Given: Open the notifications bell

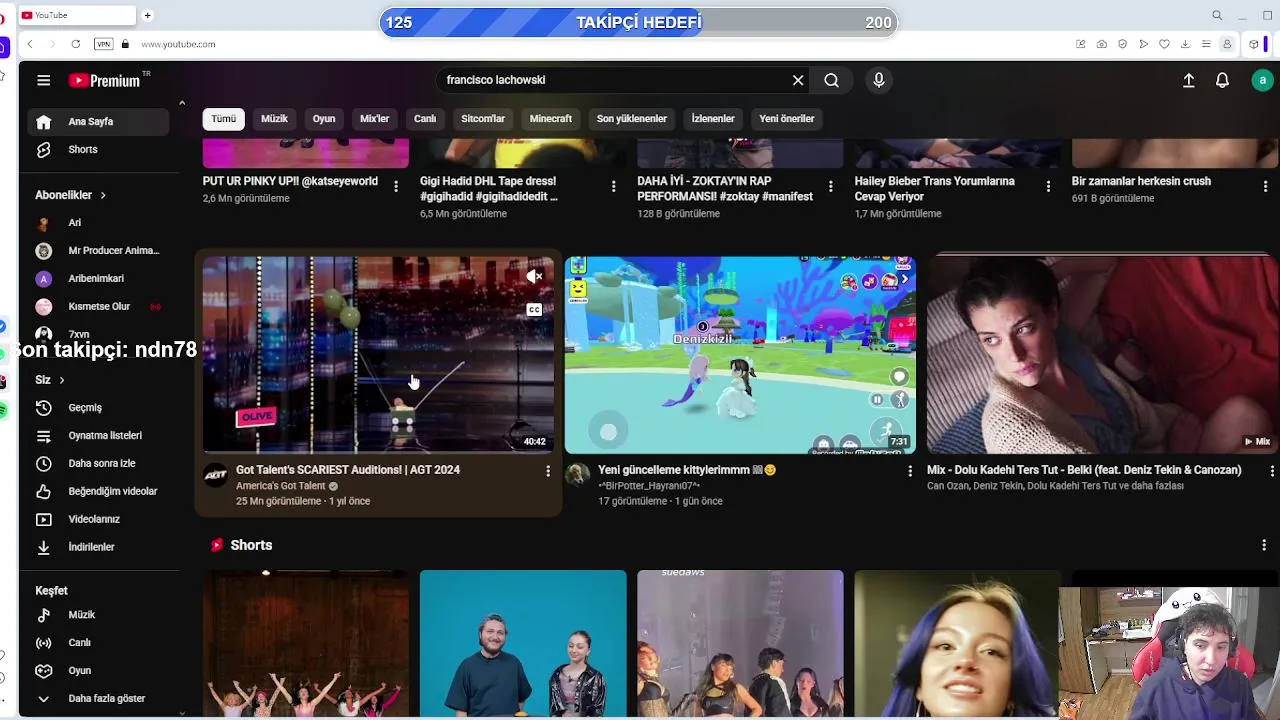Looking at the screenshot, I should (x=1222, y=80).
